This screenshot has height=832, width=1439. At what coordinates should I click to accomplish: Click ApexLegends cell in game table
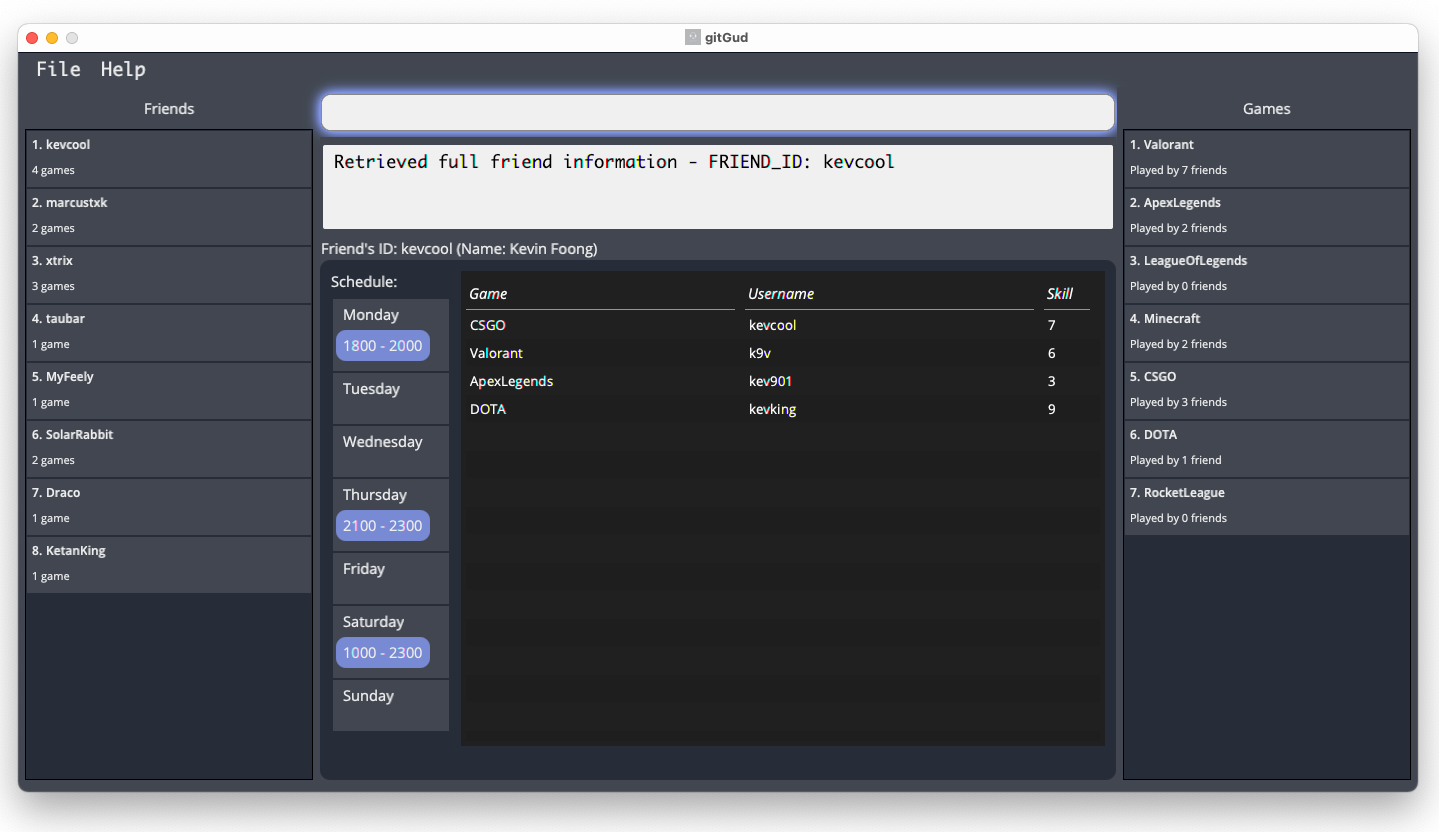[511, 381]
